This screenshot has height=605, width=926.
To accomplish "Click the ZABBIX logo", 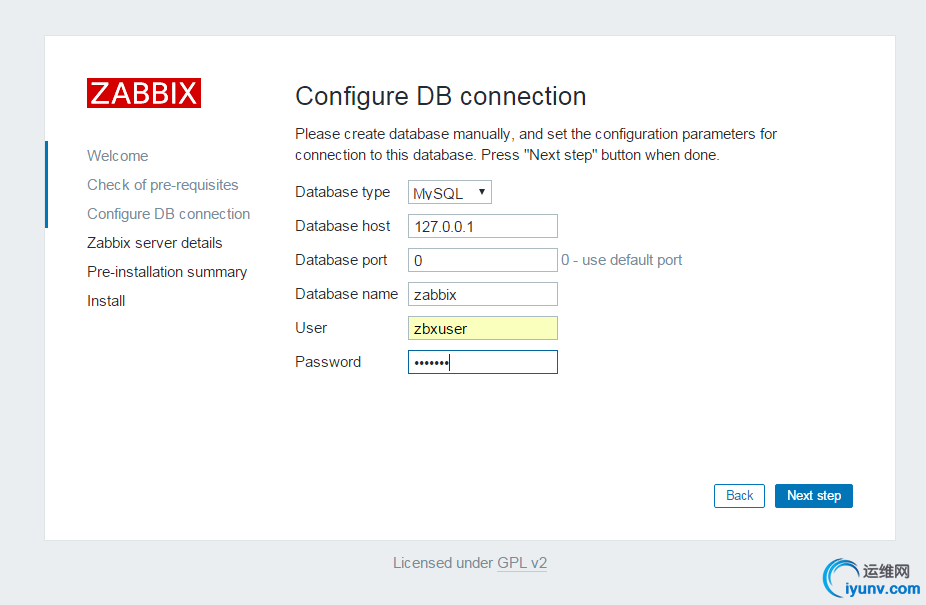I will (144, 93).
